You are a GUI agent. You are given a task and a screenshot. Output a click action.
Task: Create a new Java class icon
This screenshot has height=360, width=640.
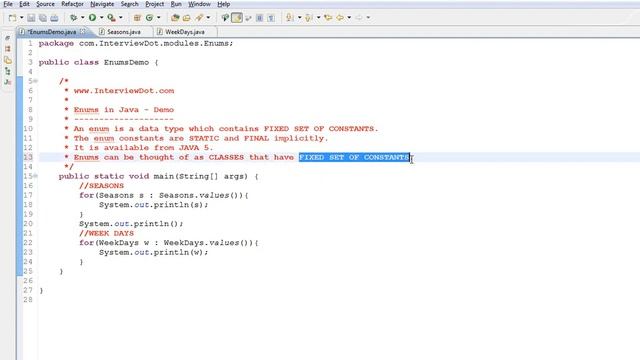click(x=149, y=18)
